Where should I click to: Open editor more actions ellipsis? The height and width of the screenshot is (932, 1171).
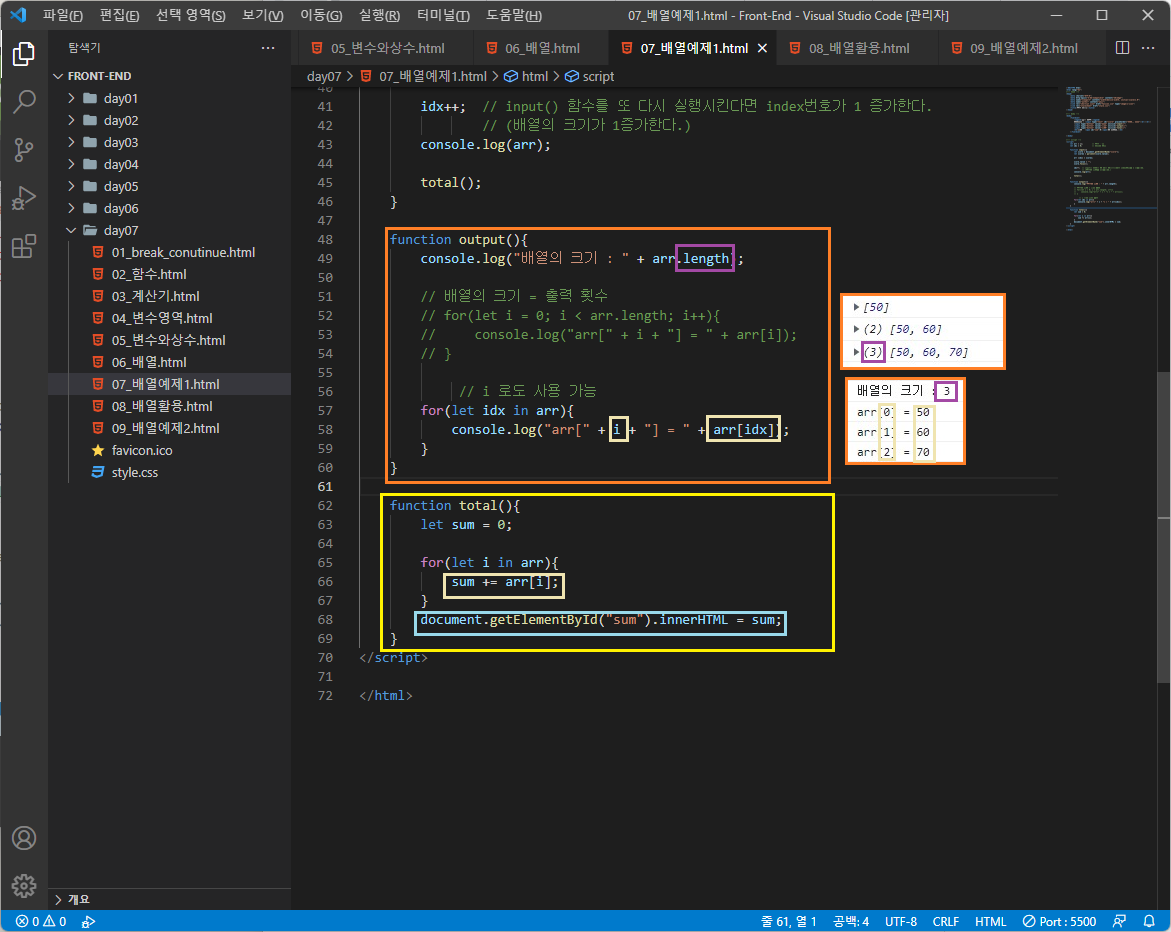pyautogui.click(x=1148, y=48)
